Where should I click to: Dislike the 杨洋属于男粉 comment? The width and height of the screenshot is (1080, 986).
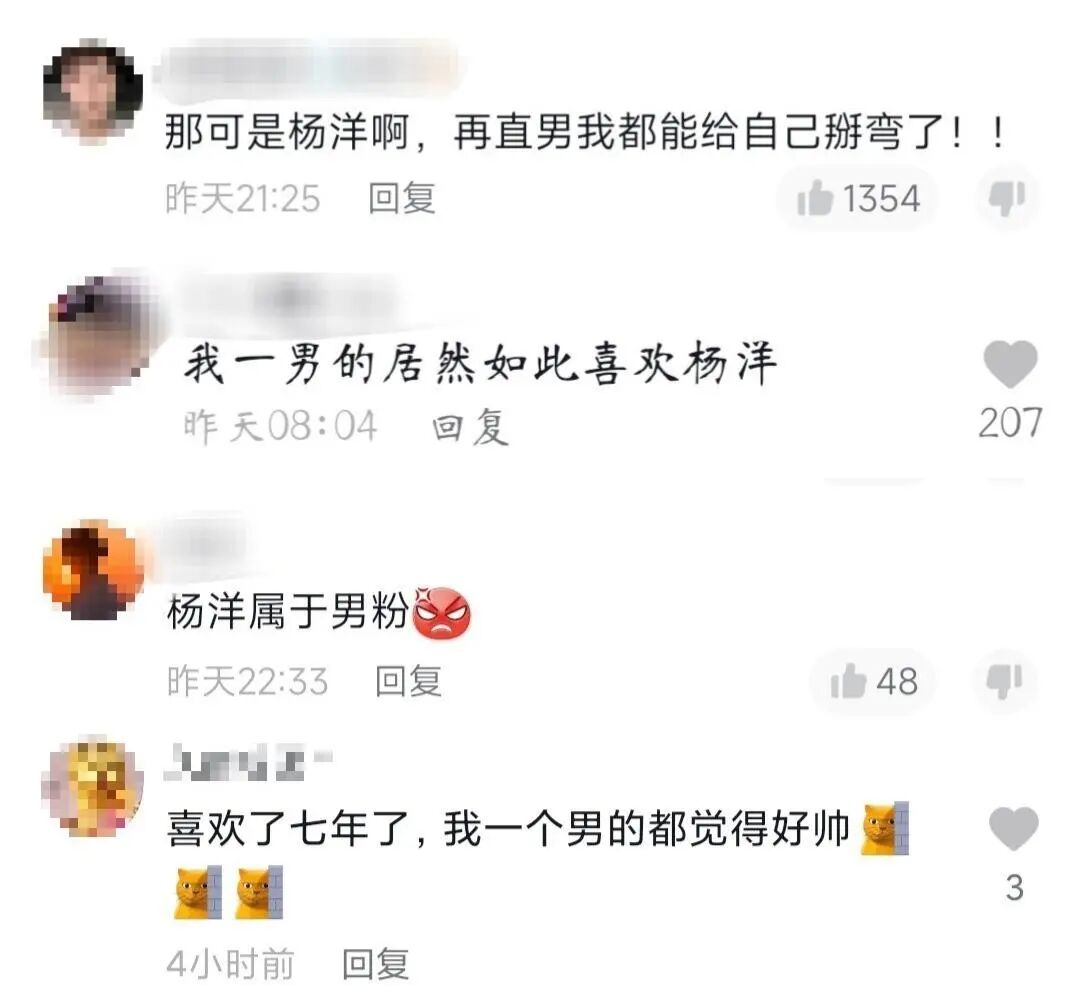pyautogui.click(x=1005, y=681)
